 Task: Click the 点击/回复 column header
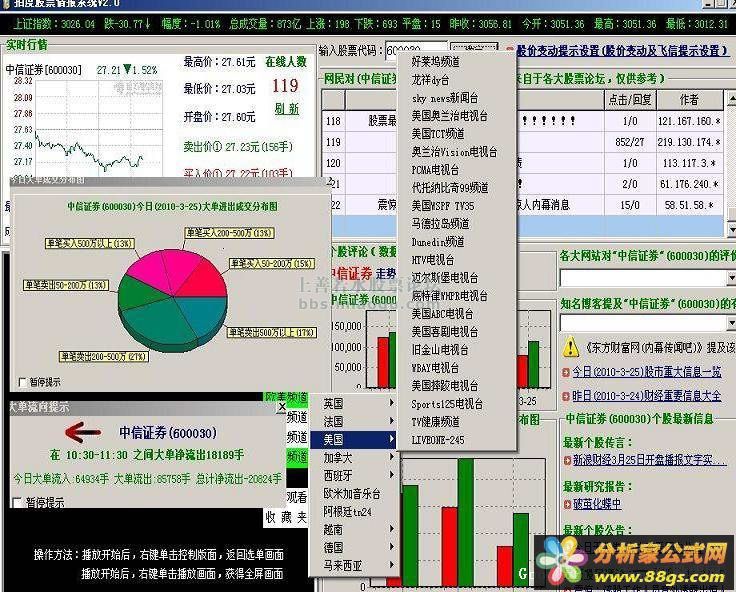(630, 100)
